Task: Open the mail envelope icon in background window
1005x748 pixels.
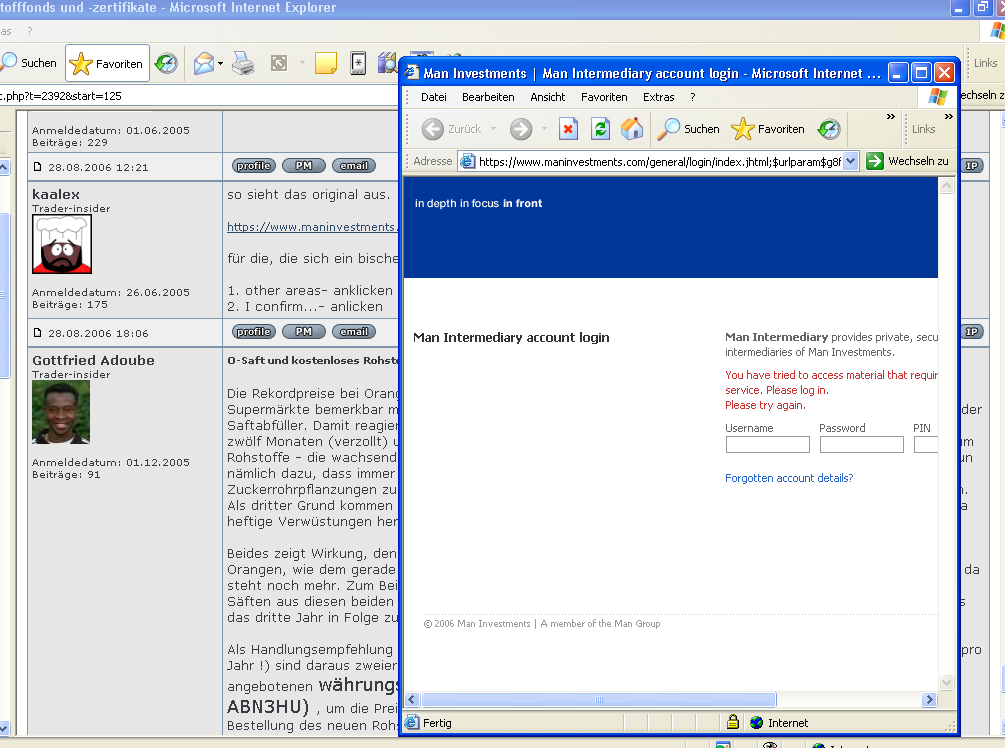Action: pyautogui.click(x=203, y=63)
